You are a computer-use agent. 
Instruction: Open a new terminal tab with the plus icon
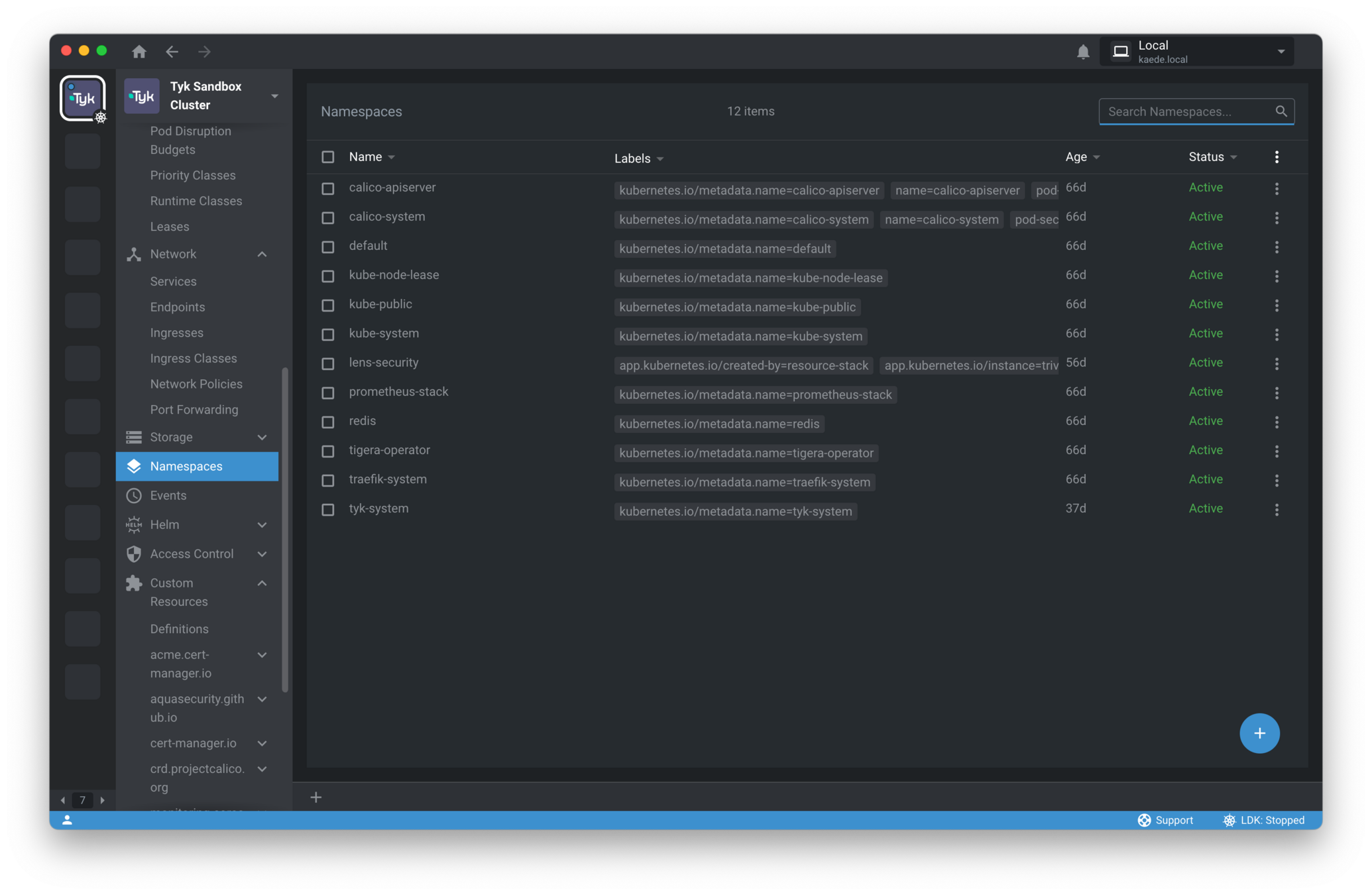(x=316, y=797)
